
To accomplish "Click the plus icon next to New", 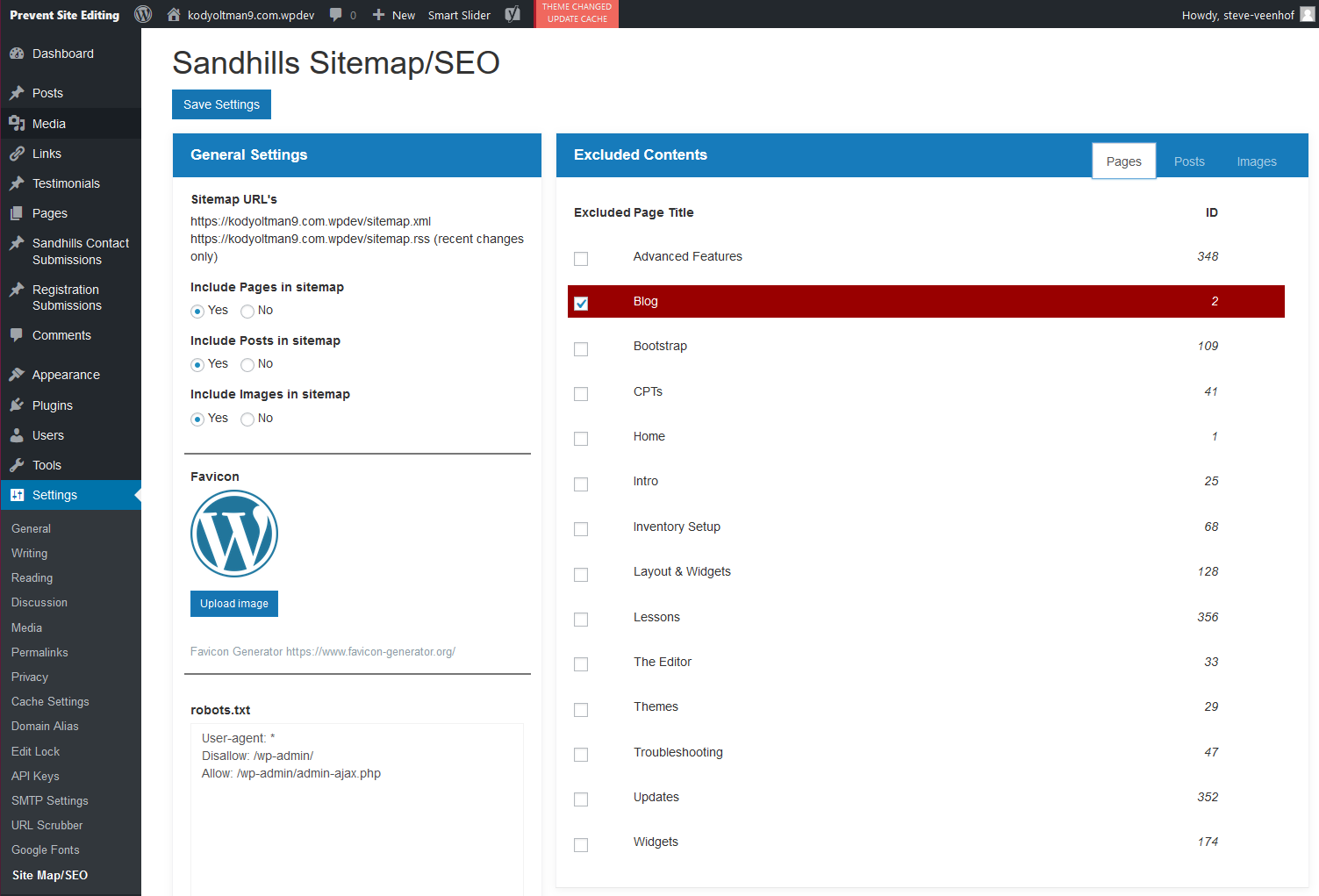I will 378,15.
